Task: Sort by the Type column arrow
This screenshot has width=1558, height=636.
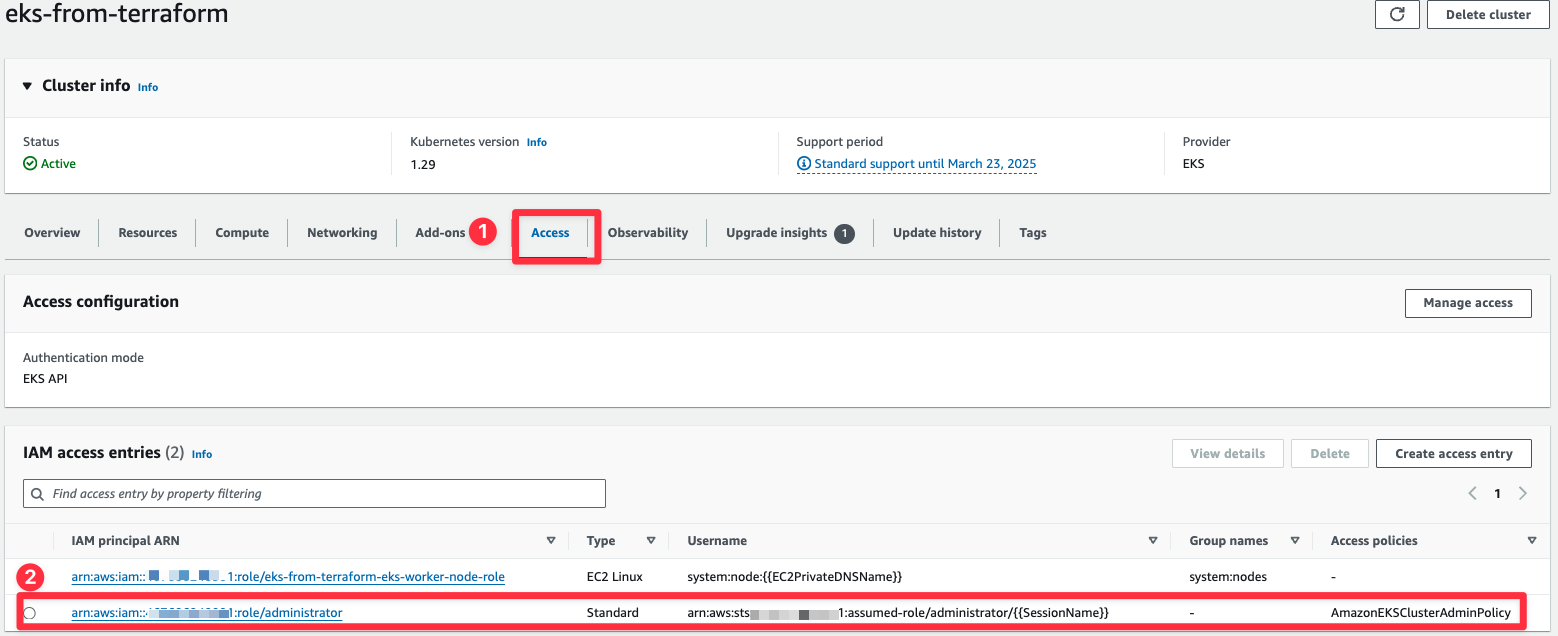Action: pos(651,541)
